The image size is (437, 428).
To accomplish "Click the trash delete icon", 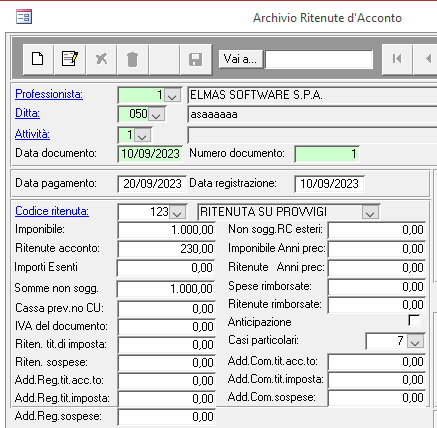I will (x=132, y=59).
